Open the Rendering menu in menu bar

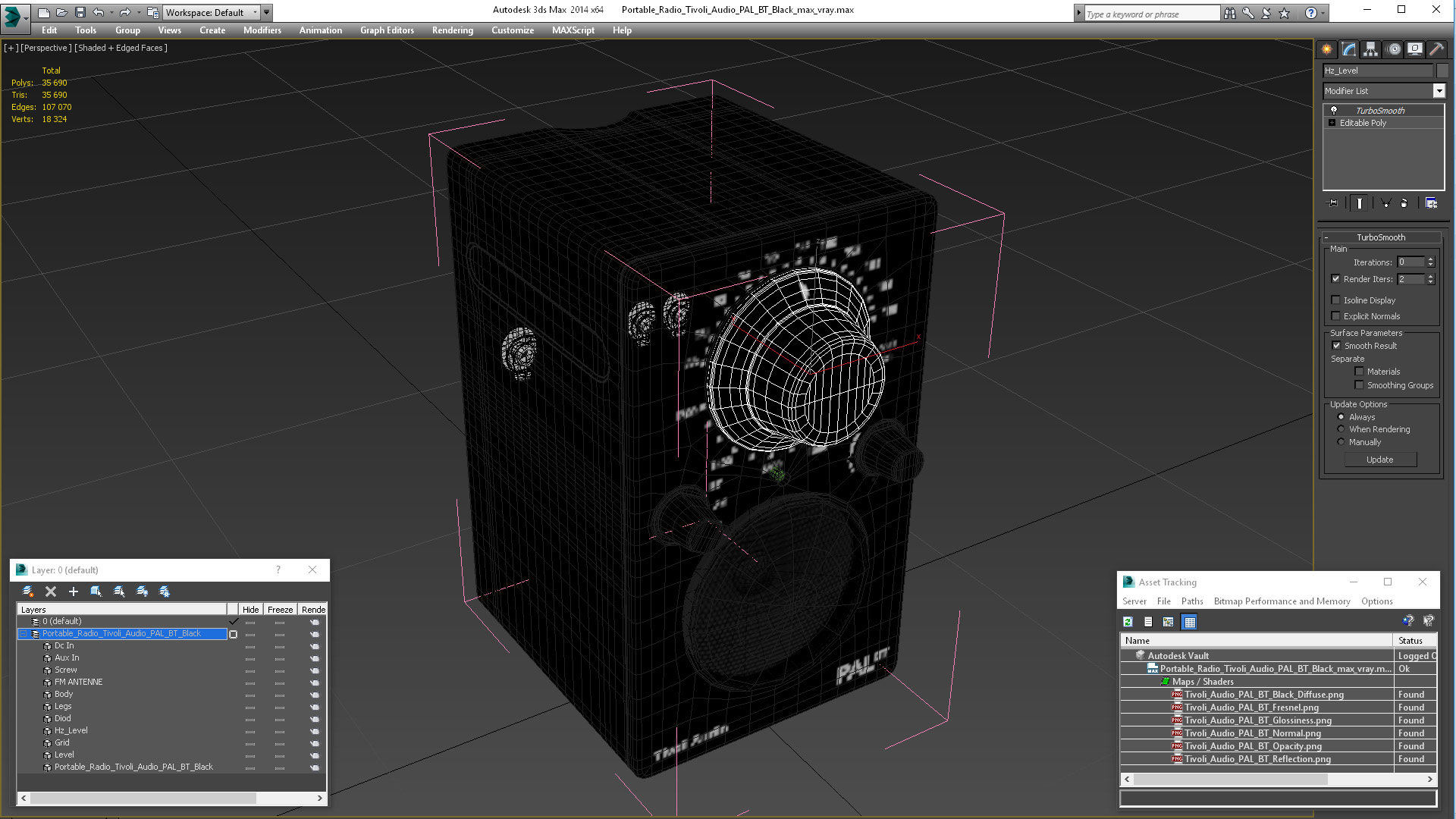453,30
